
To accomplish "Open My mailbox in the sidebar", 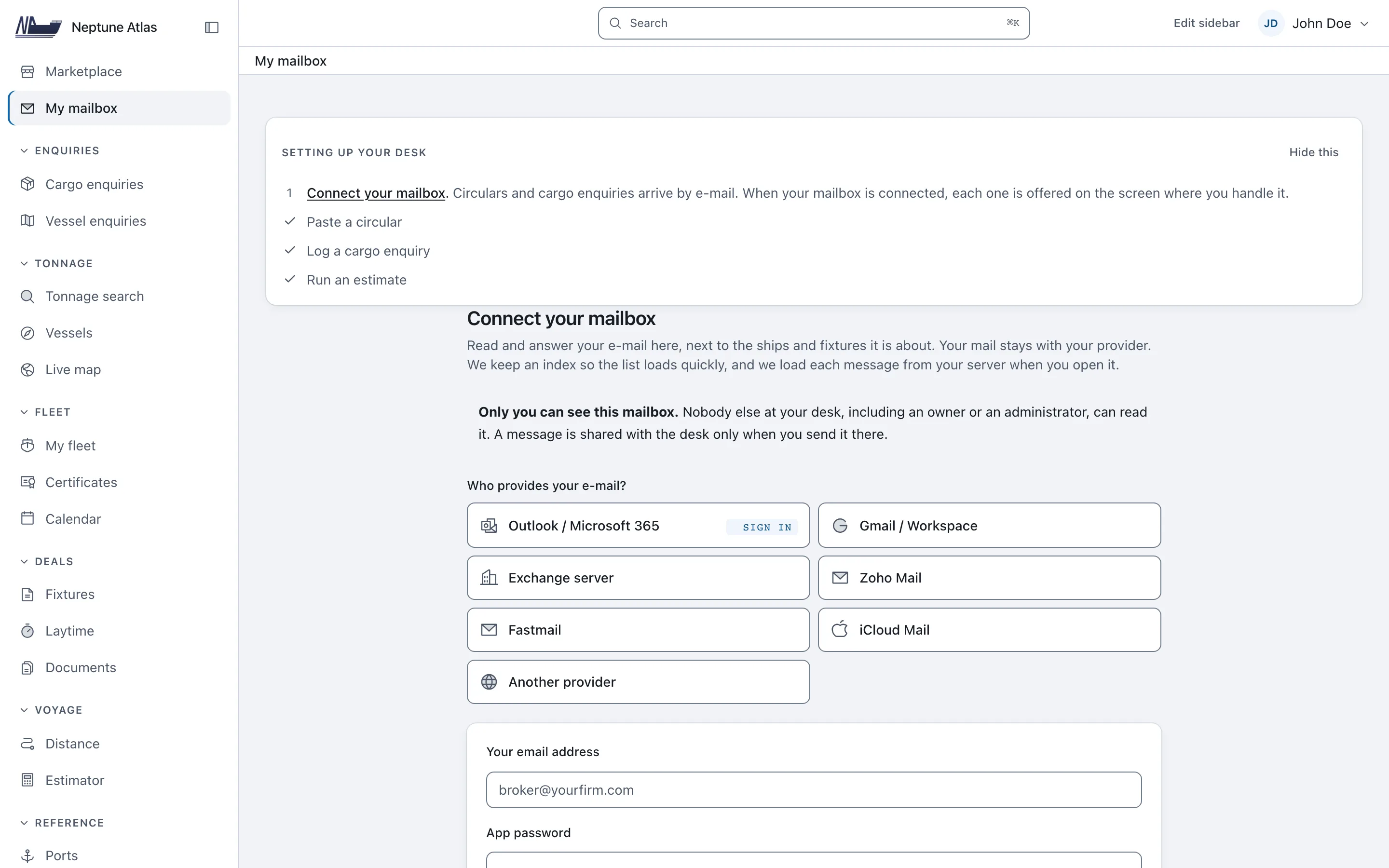I will 120,108.
